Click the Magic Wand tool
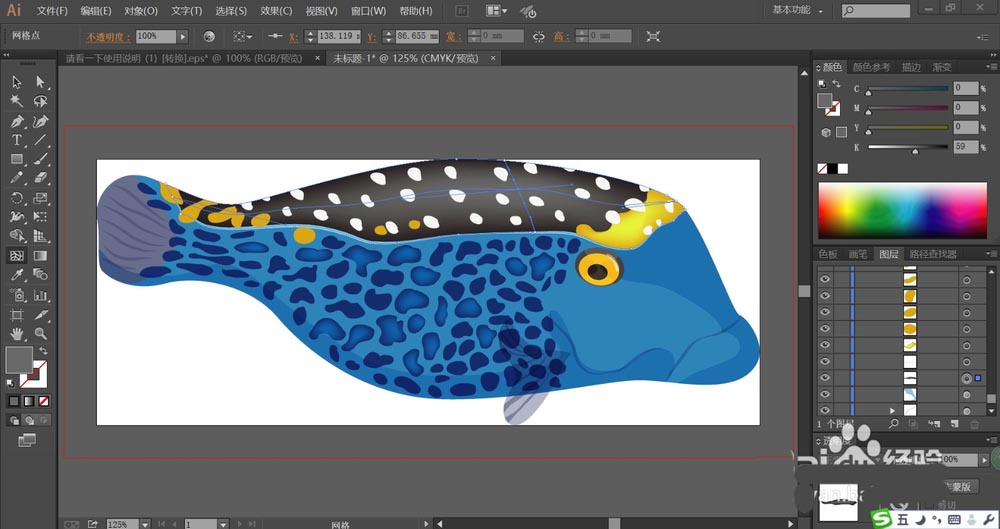1000x529 pixels. (x=17, y=101)
